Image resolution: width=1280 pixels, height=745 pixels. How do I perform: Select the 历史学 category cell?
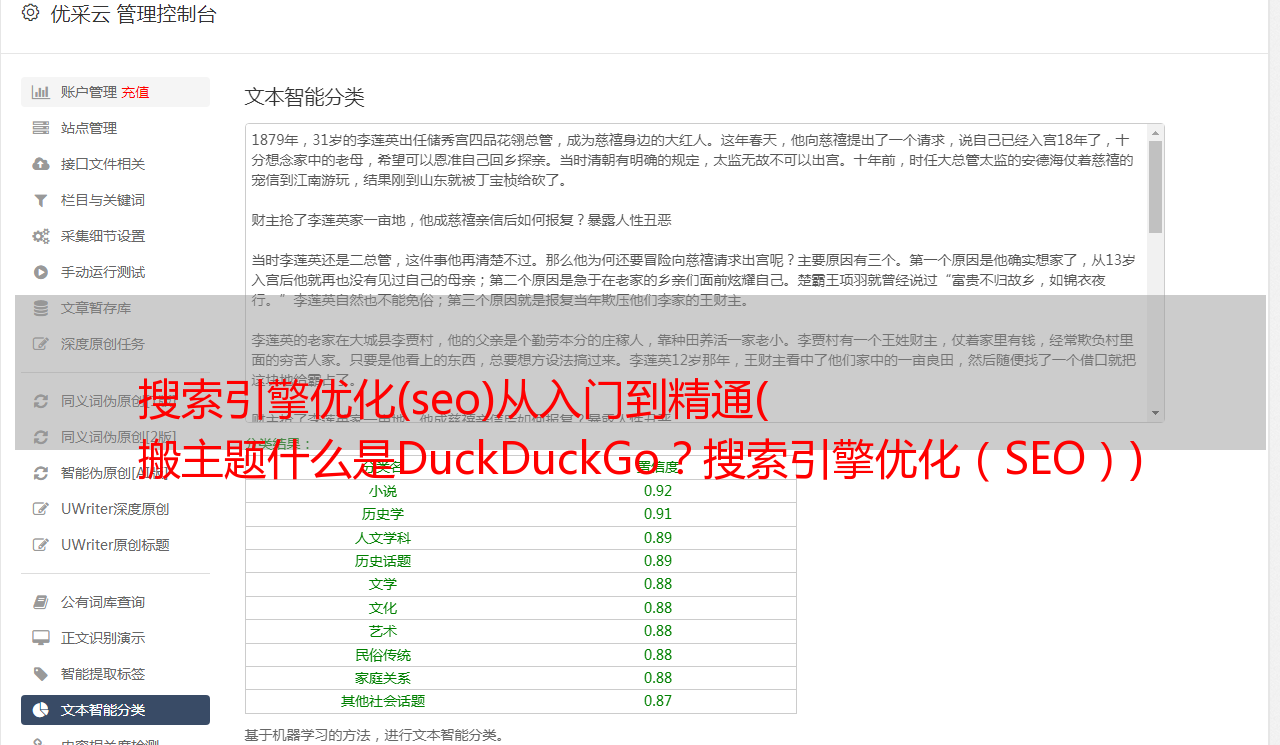coord(383,514)
